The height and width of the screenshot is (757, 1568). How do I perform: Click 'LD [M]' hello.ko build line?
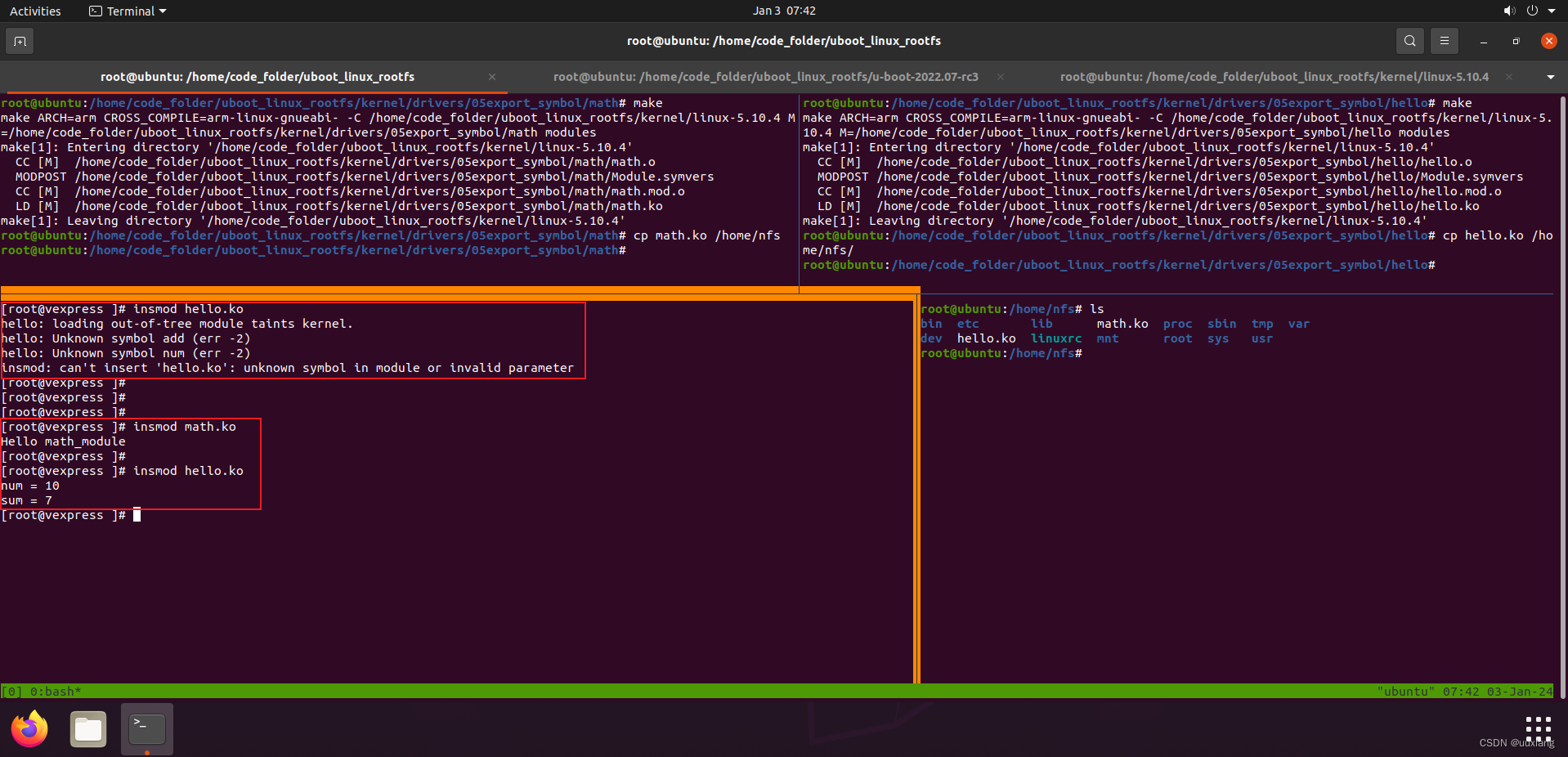[x=1148, y=206]
